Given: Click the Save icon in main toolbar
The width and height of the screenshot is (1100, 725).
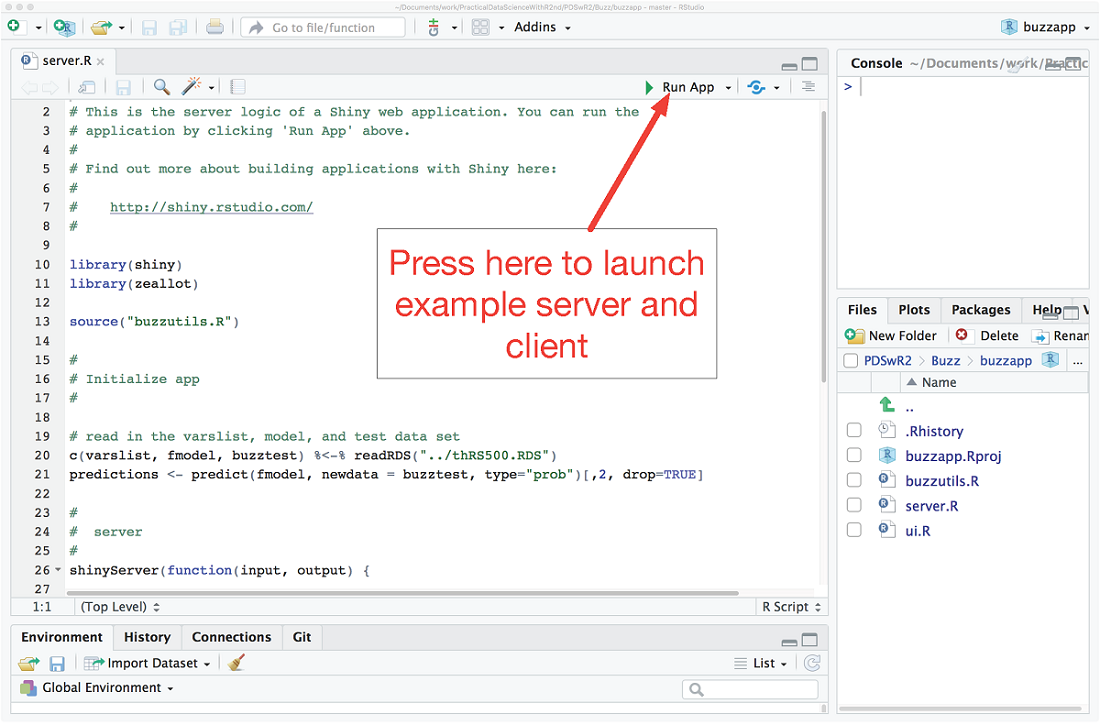Looking at the screenshot, I should coord(149,27).
